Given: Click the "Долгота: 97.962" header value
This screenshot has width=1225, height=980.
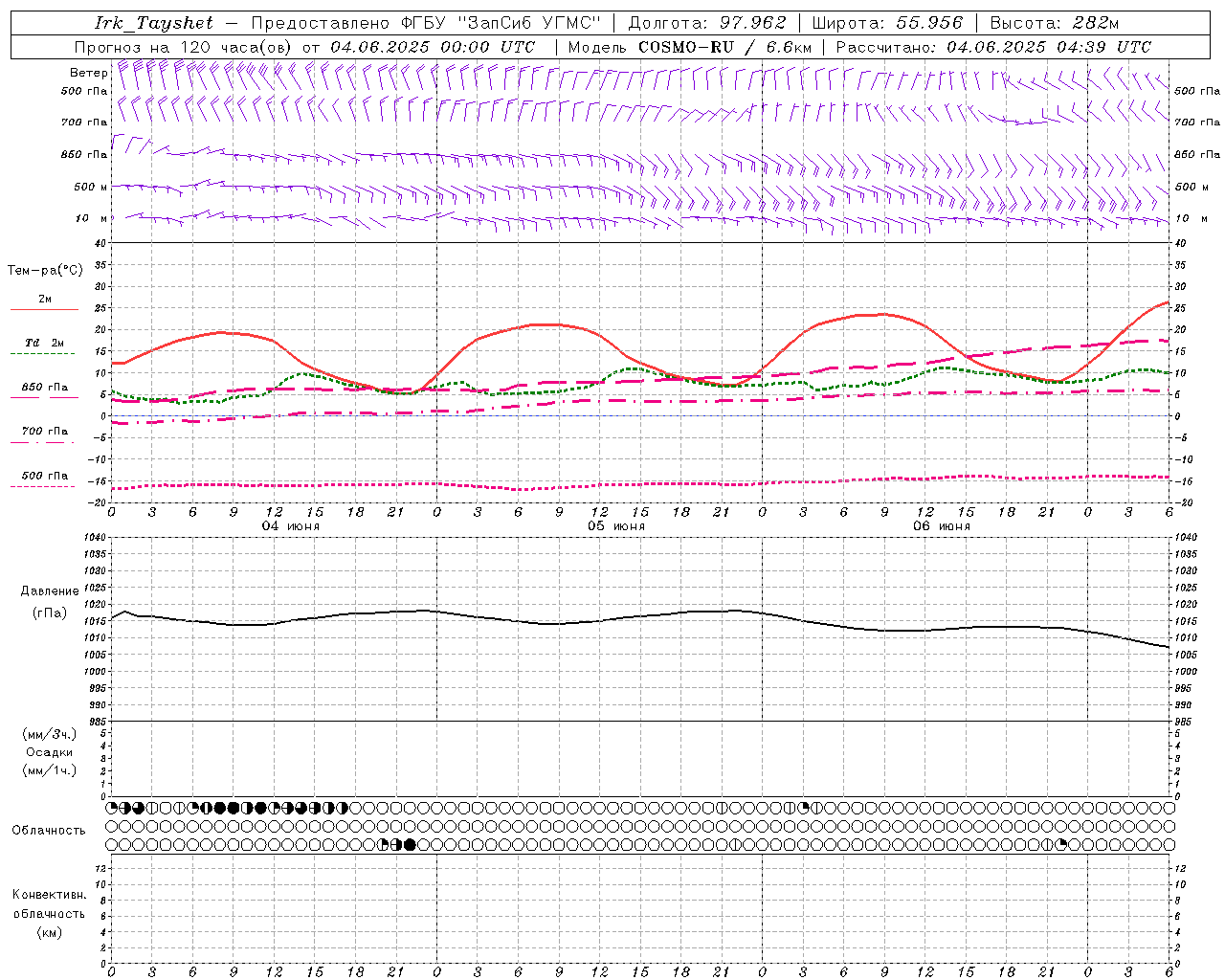Looking at the screenshot, I should pos(707,23).
